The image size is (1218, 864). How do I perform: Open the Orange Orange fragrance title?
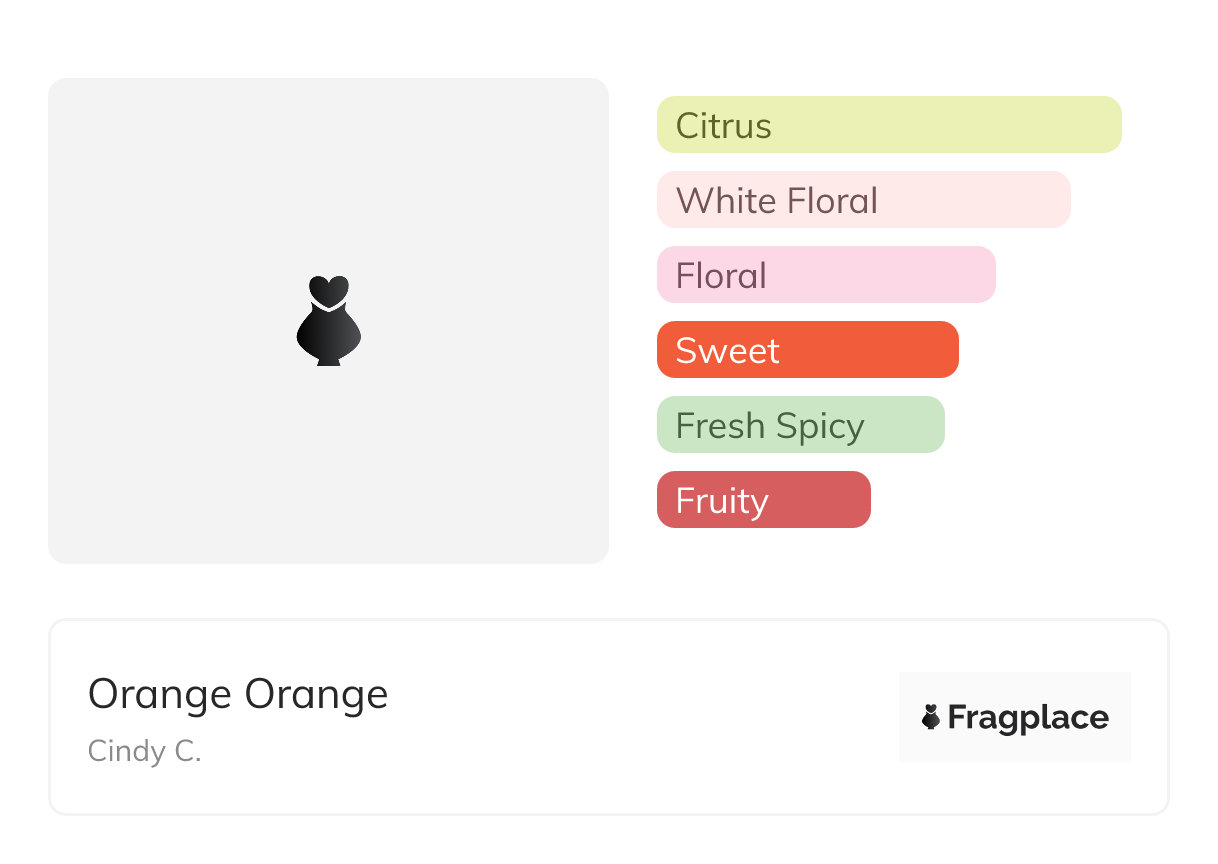[238, 694]
